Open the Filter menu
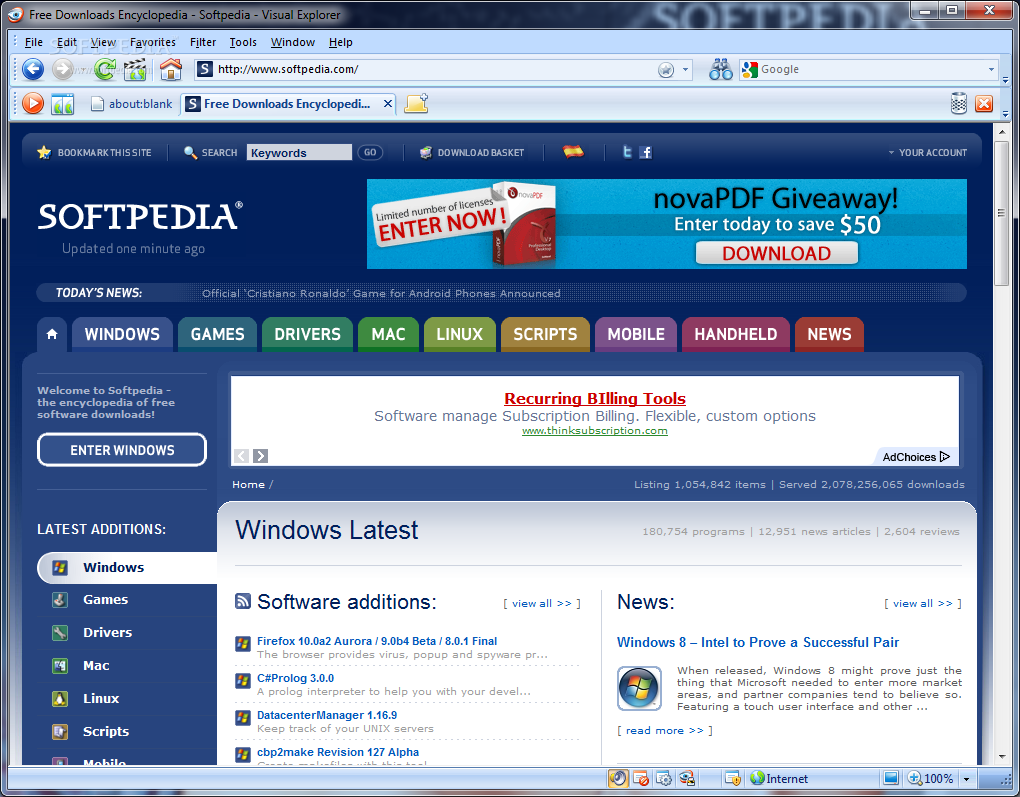Viewport: 1020px width, 797px height. coord(203,42)
